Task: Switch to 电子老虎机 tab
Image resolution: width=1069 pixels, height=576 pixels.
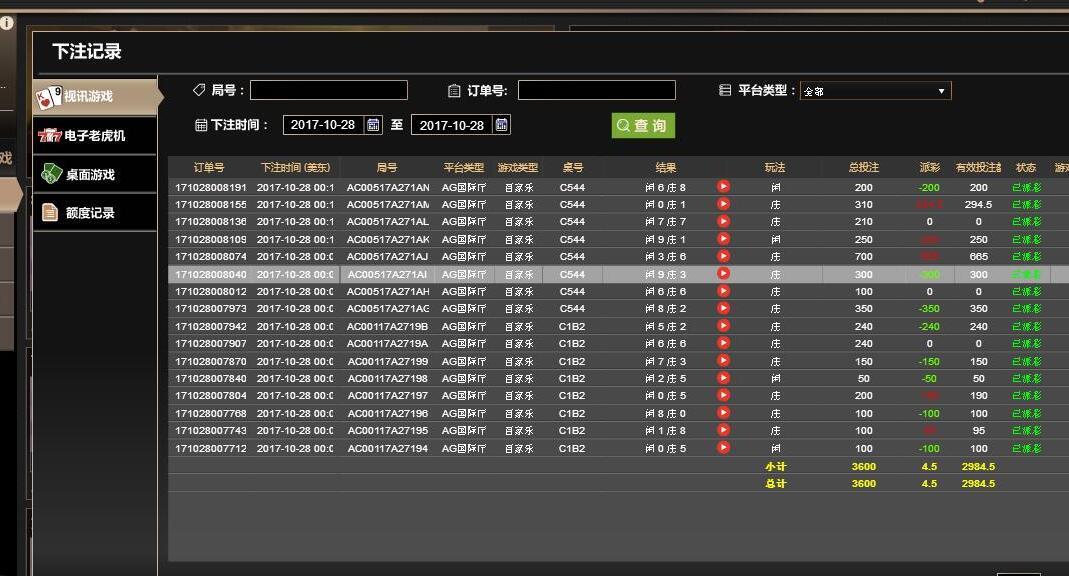Action: (x=95, y=136)
